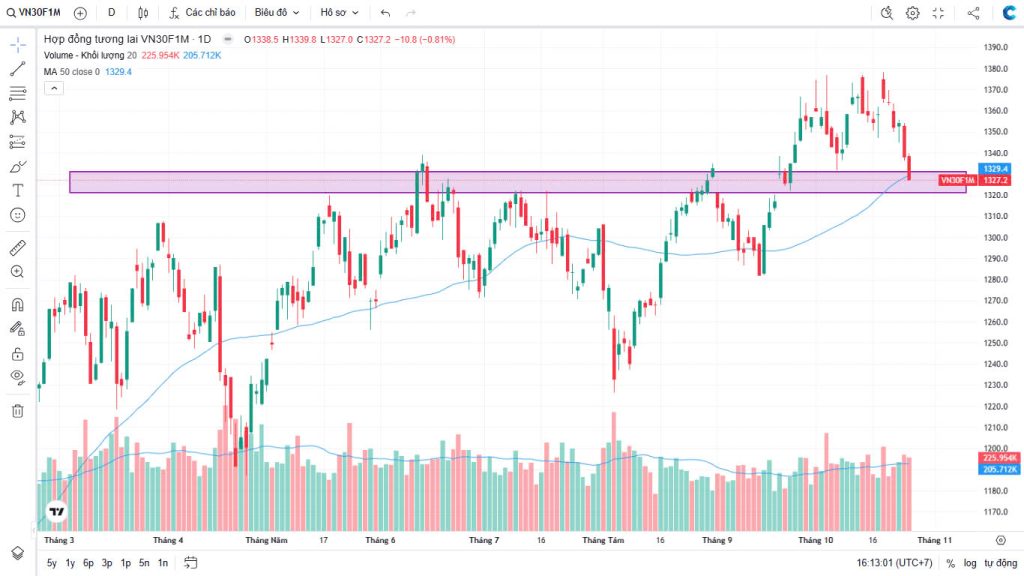
Task: Expand the Biểu đồ dropdown
Action: (x=276, y=13)
